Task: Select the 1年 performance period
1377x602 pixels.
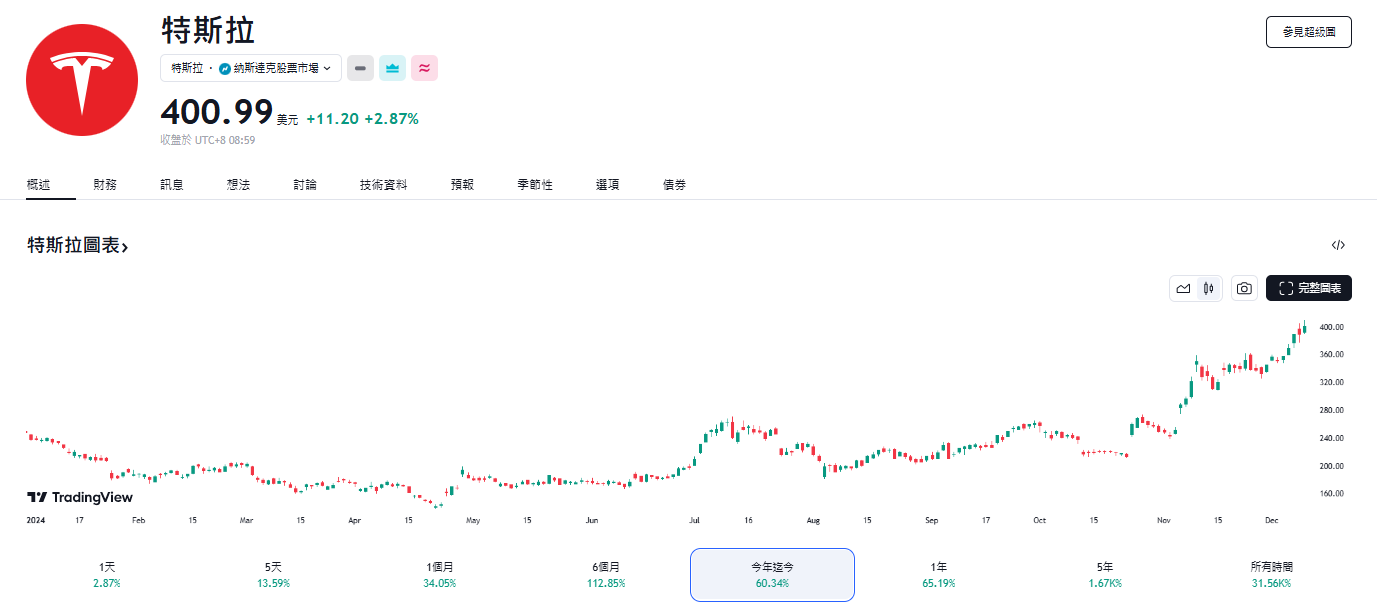Action: tap(938, 574)
